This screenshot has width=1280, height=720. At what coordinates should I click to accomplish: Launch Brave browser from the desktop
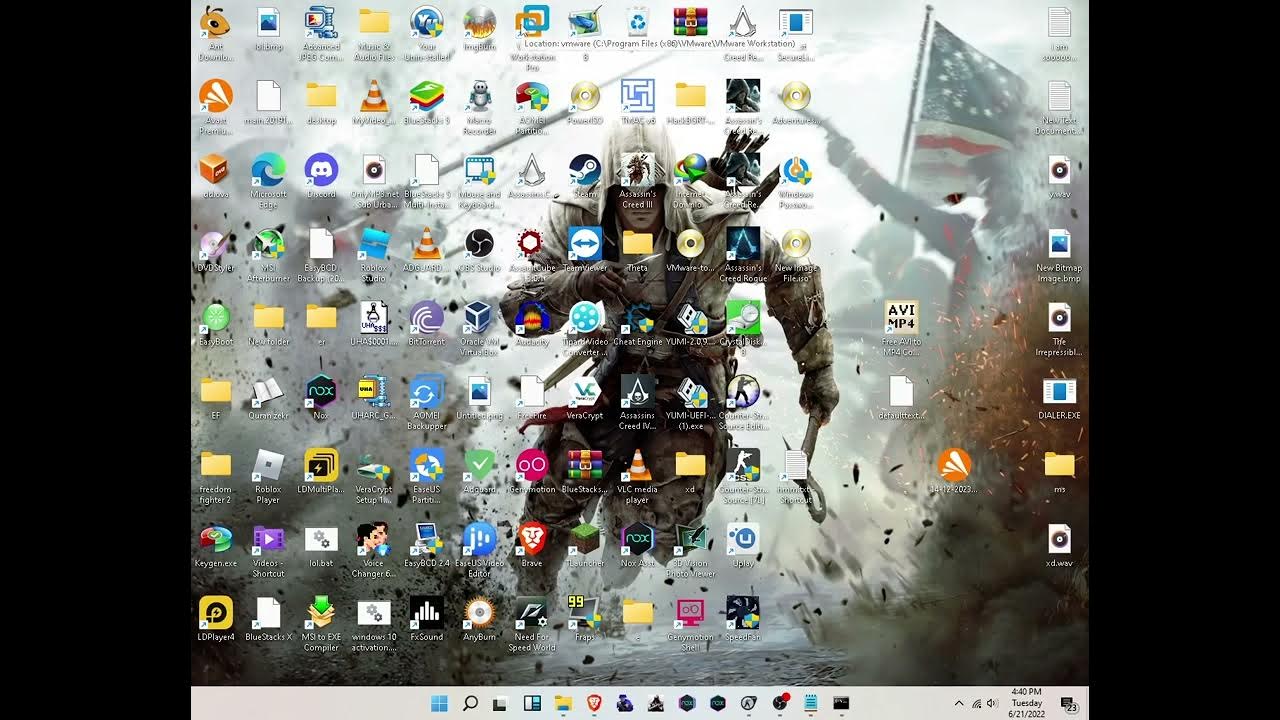pos(532,545)
